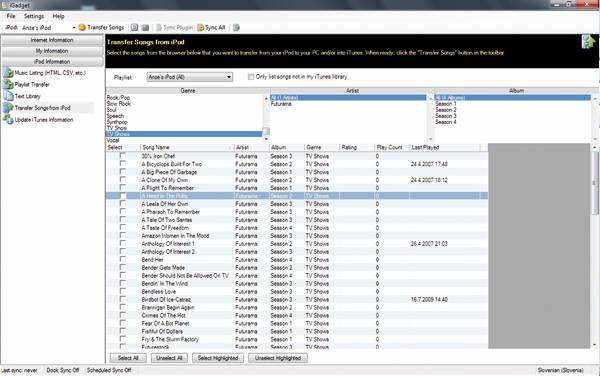The image size is (600, 376).
Task: Click the Transfer Songs from iPod sidebar icon
Action: coord(8,108)
